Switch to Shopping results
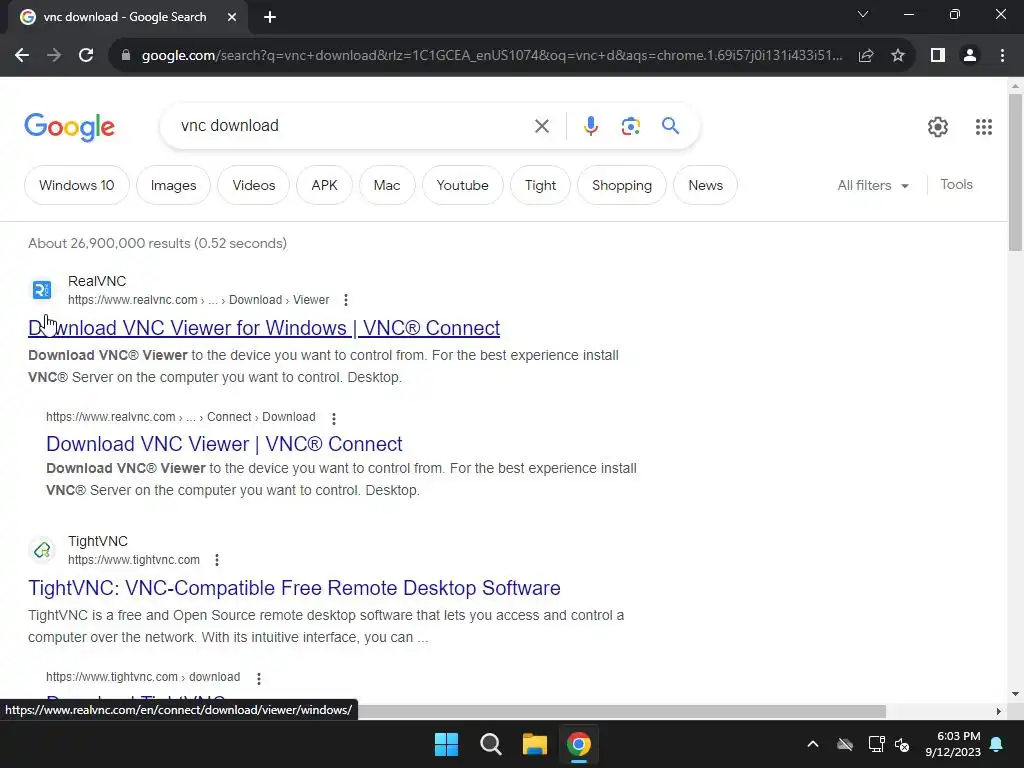The width and height of the screenshot is (1024, 768). tap(622, 185)
